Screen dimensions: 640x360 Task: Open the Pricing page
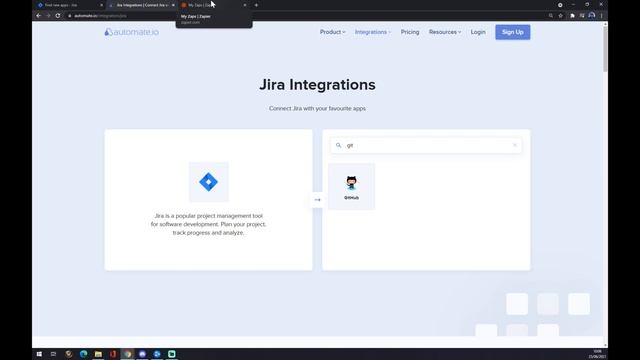point(410,32)
